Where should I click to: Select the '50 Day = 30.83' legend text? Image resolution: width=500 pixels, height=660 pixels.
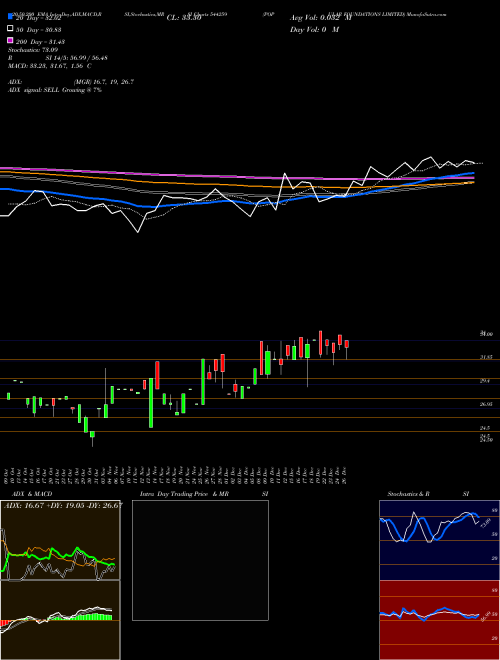(39, 30)
